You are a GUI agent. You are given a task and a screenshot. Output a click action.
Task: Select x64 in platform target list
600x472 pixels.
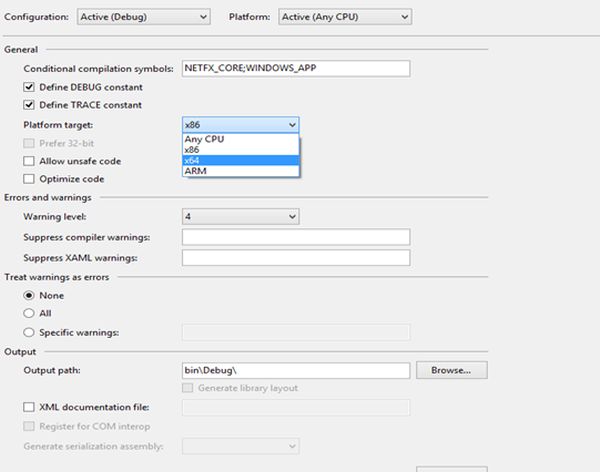241,160
